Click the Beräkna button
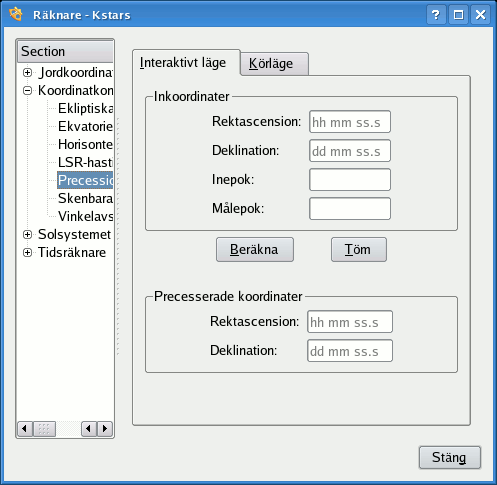The width and height of the screenshot is (497, 485). point(255,249)
